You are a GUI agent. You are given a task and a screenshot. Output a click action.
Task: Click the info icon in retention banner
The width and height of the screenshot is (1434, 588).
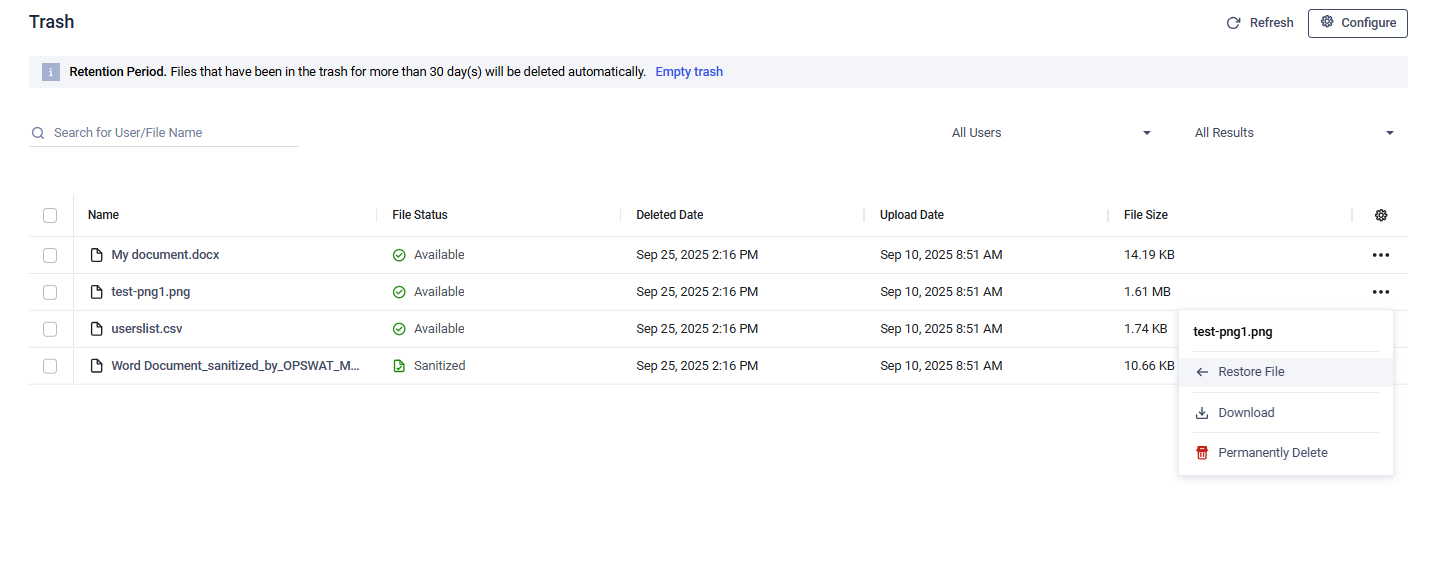51,72
